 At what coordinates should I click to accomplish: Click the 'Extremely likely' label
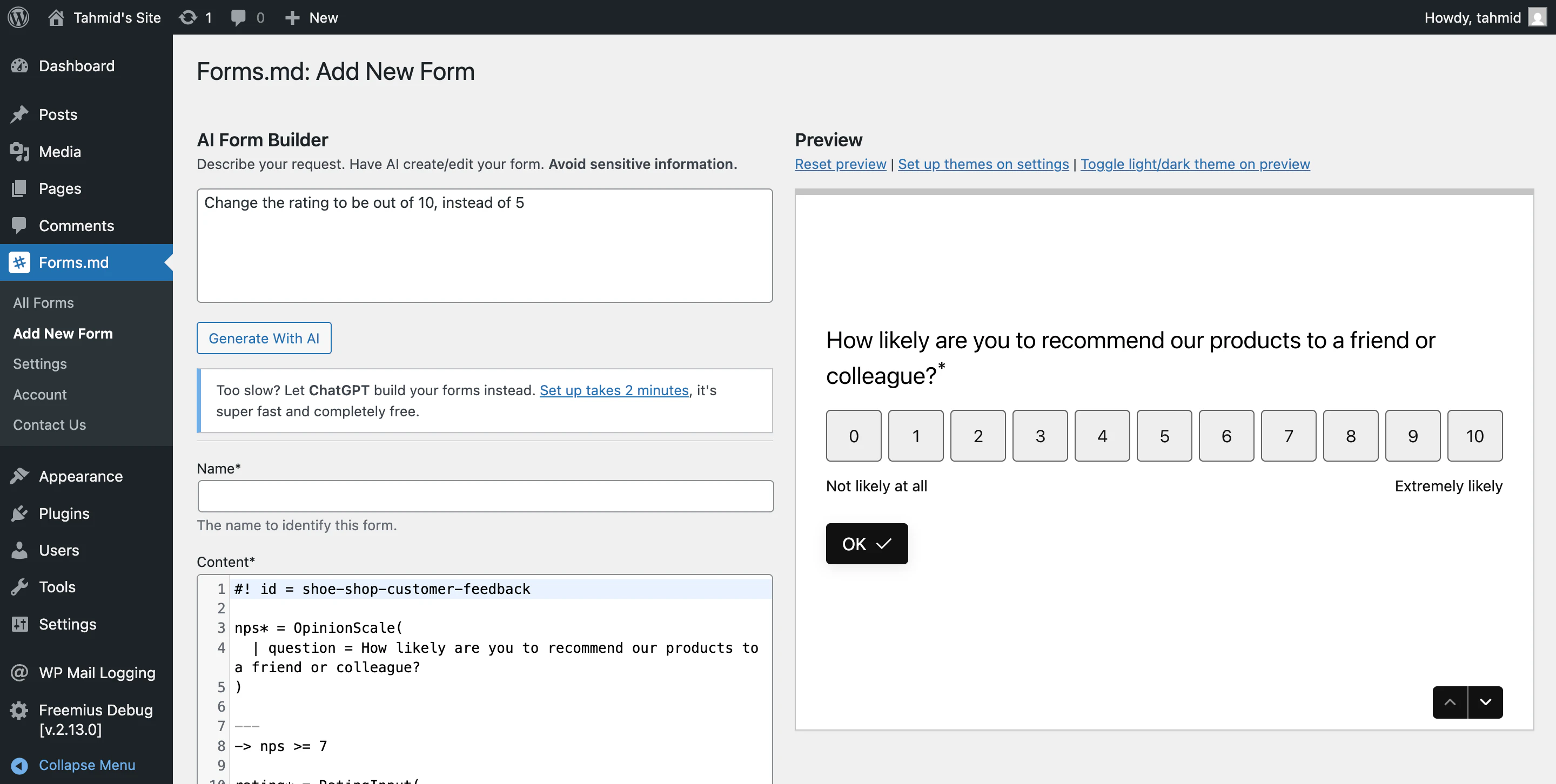pos(1448,486)
